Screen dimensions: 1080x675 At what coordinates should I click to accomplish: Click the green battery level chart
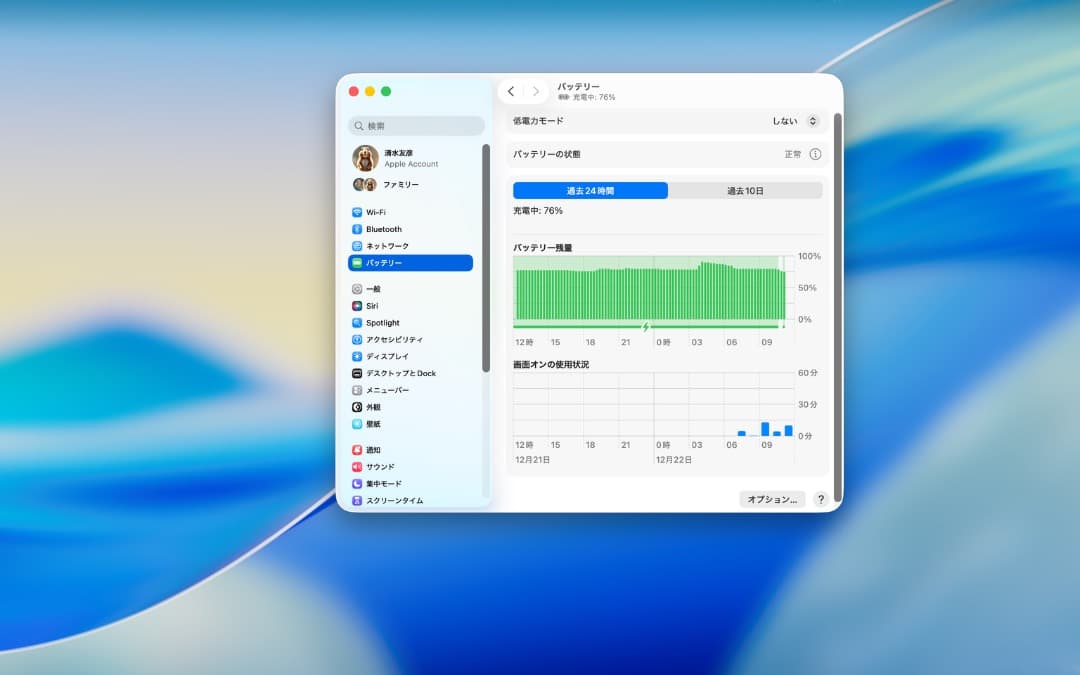[650, 290]
